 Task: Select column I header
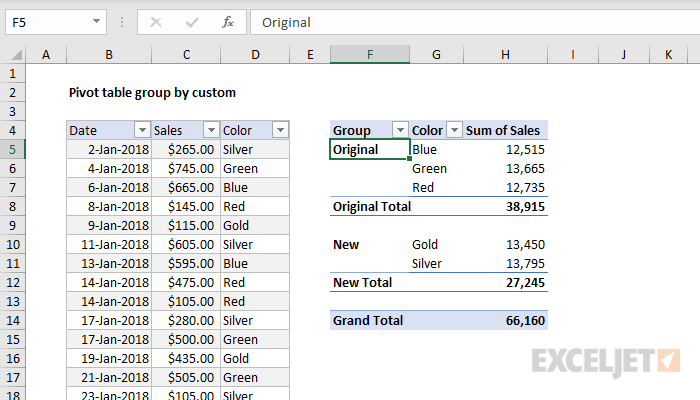point(573,54)
